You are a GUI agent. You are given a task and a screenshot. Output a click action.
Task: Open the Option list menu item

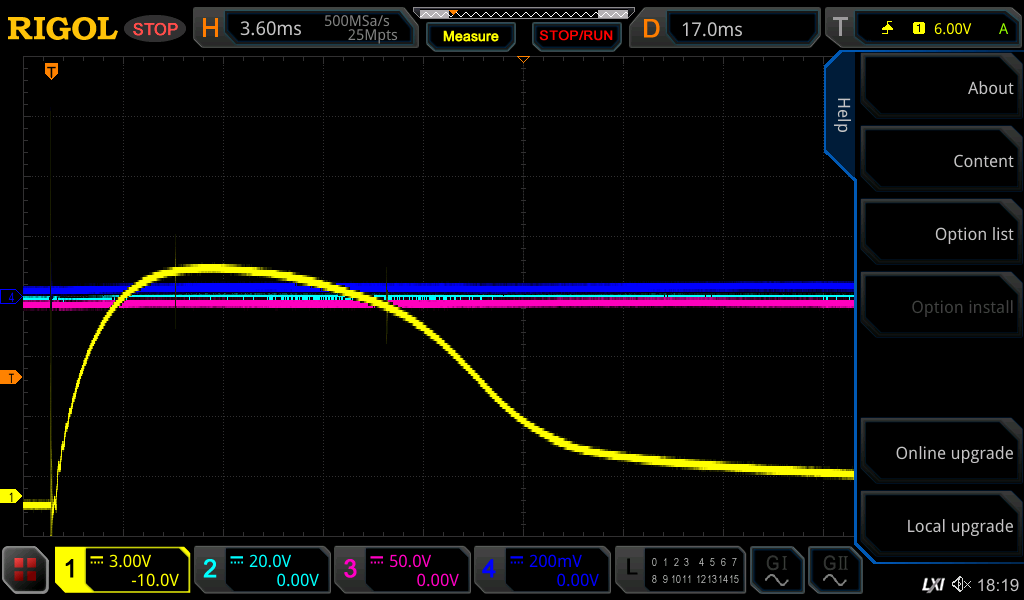(938, 234)
